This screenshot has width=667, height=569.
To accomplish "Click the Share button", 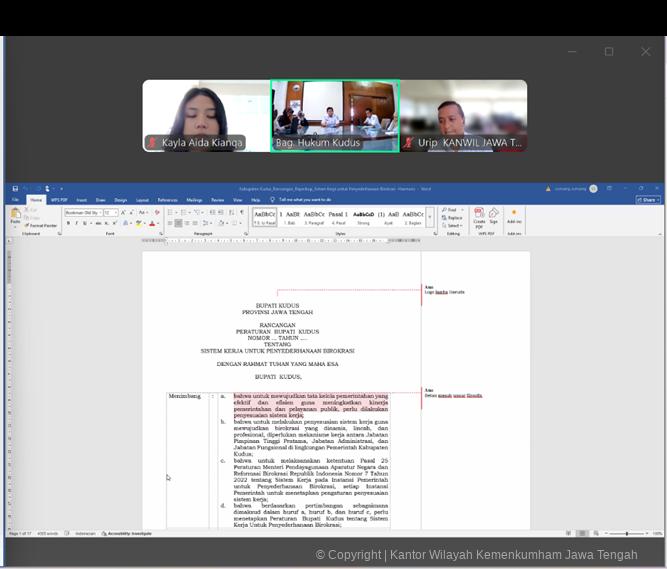I will click(648, 200).
